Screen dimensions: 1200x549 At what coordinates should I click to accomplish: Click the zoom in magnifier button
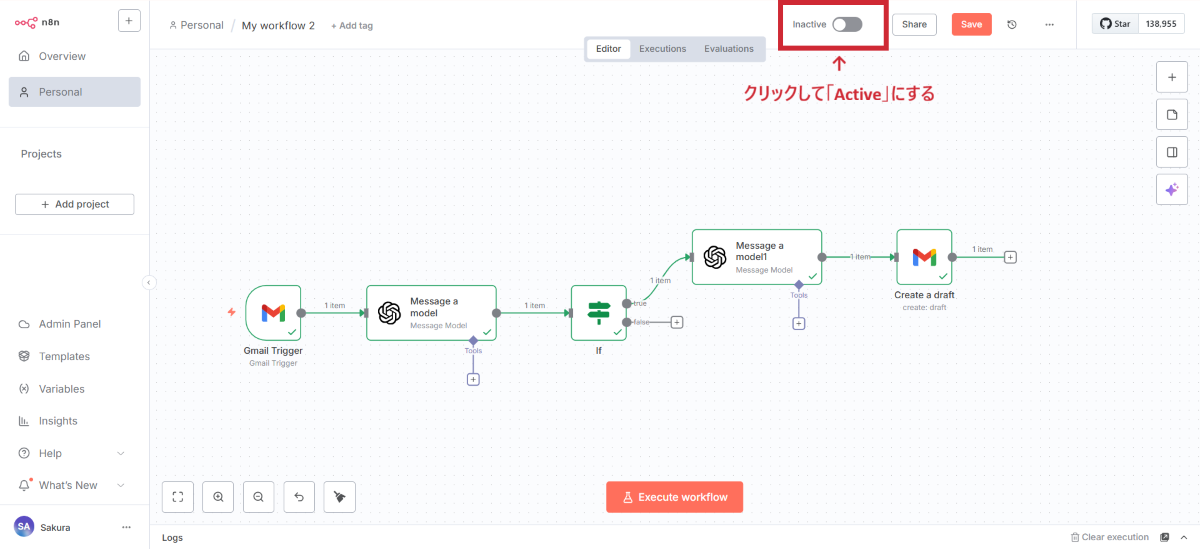click(x=218, y=496)
